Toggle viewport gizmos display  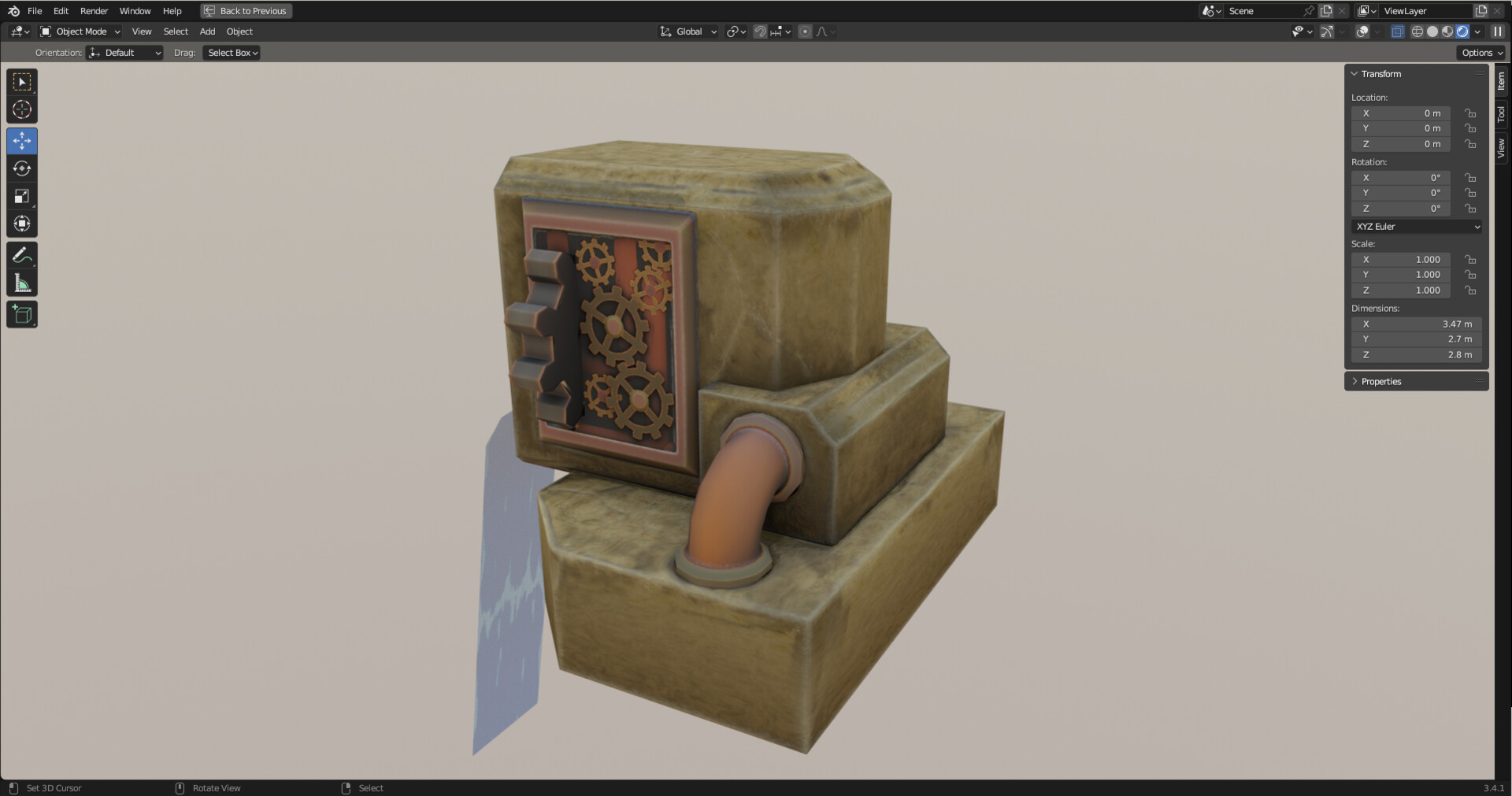tap(1328, 31)
